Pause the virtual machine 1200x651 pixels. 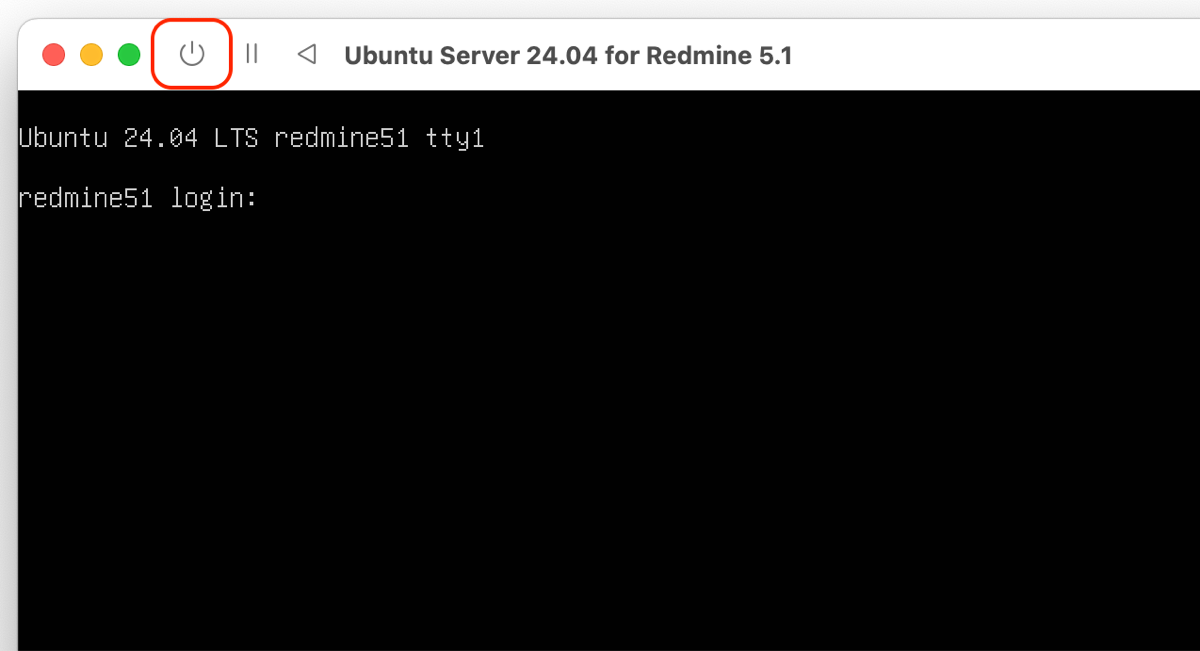click(252, 54)
